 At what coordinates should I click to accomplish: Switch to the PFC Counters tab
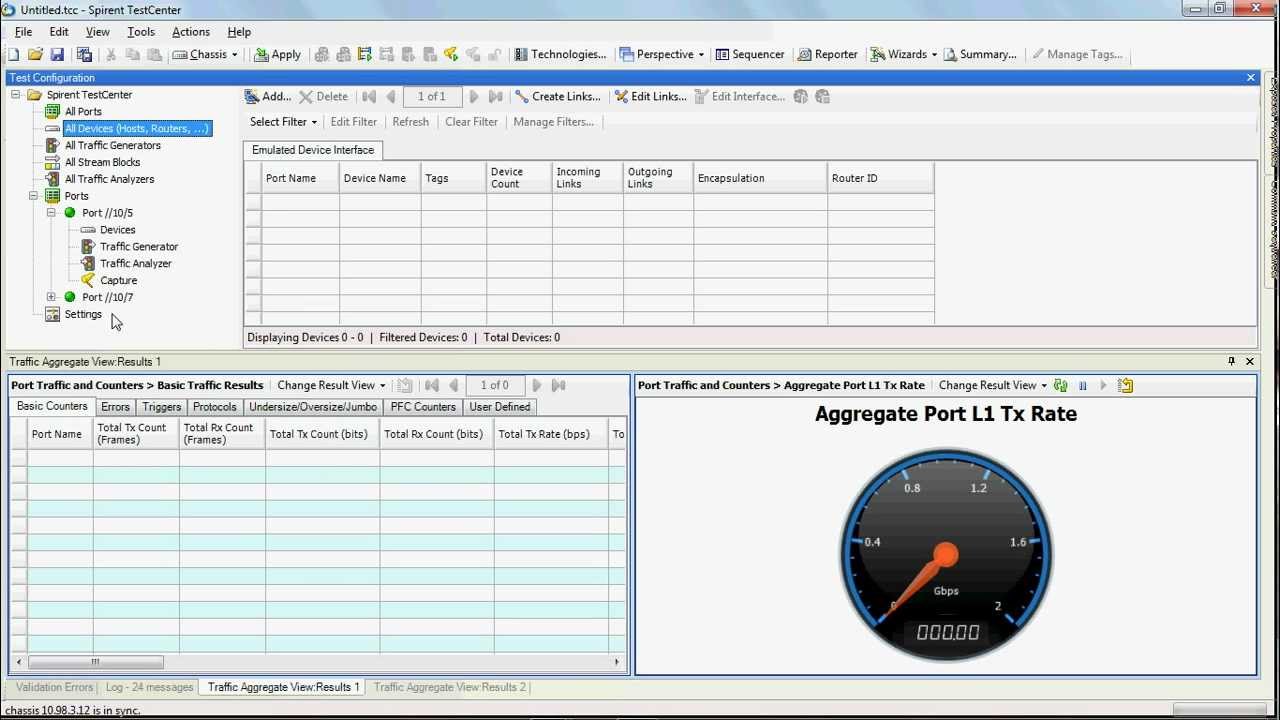[423, 407]
